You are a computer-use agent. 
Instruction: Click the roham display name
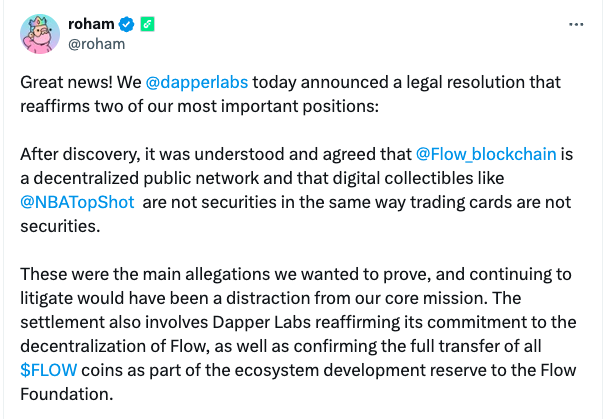(91, 24)
